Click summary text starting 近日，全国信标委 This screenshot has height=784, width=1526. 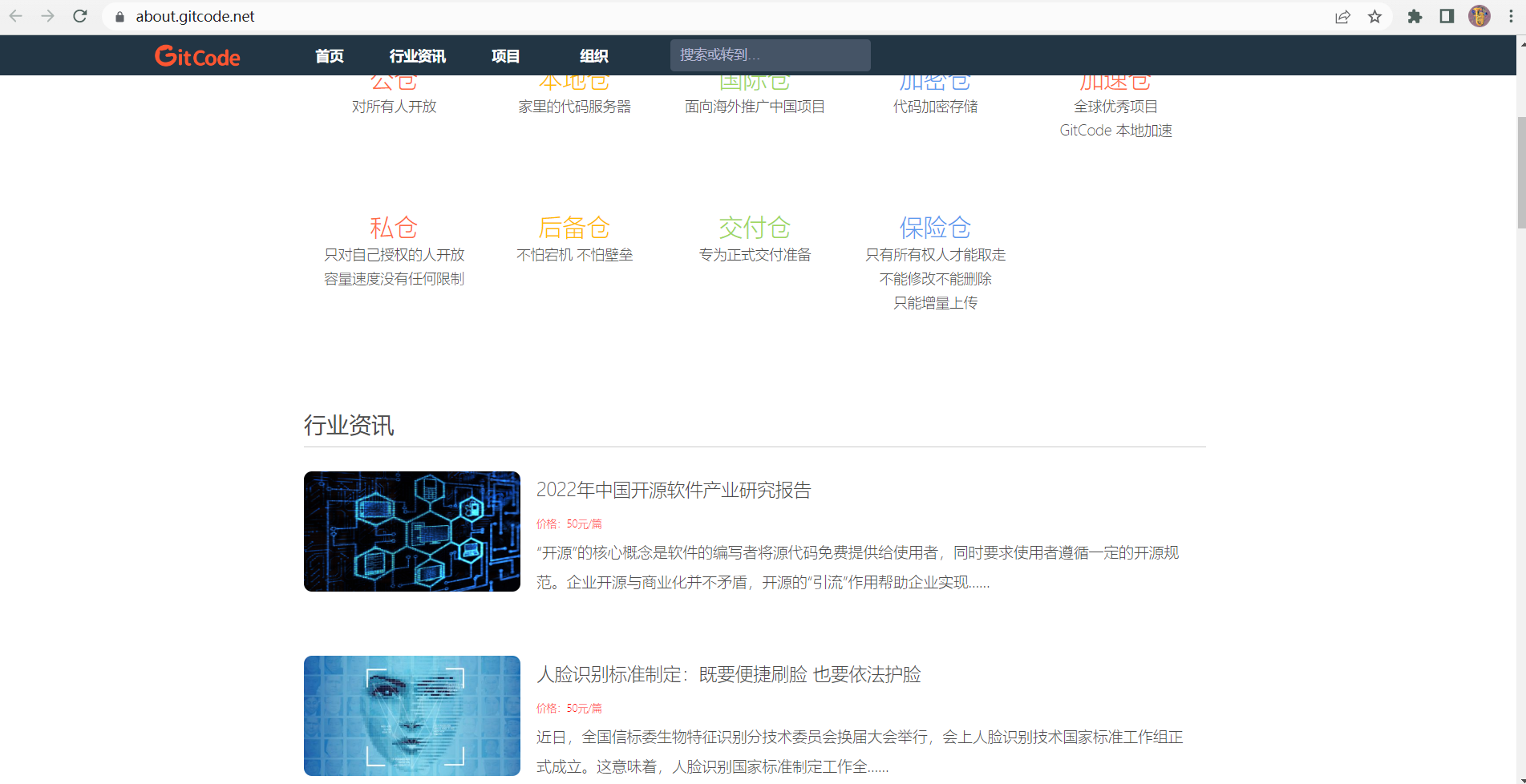click(860, 752)
